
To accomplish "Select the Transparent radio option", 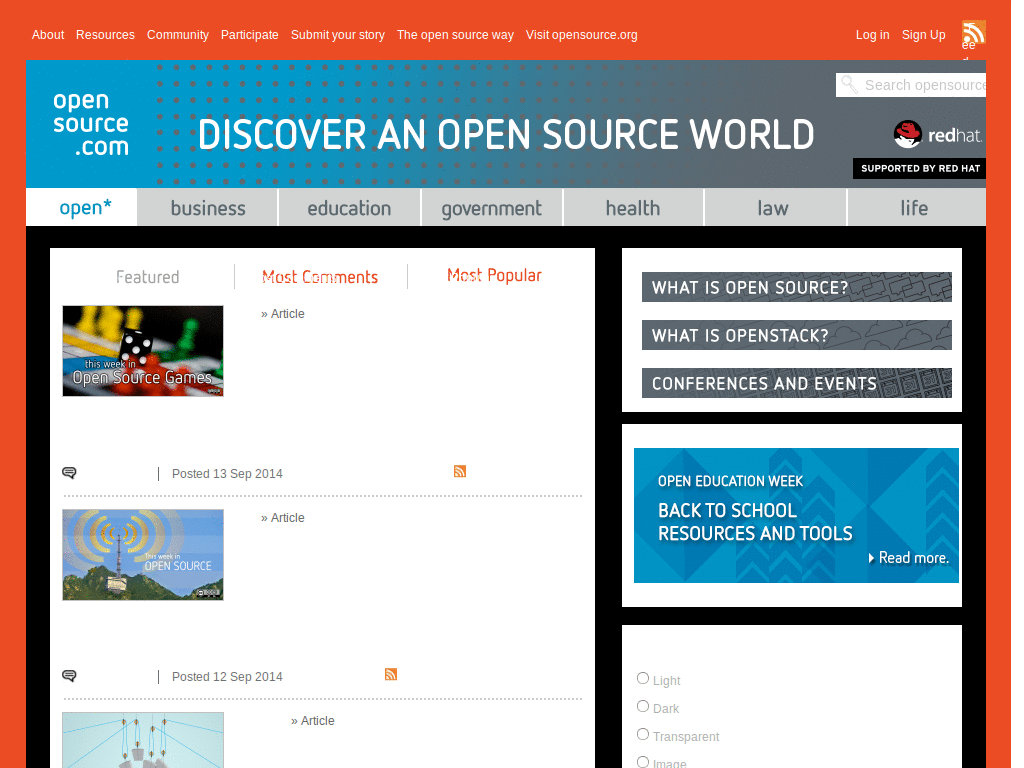I will coord(643,735).
